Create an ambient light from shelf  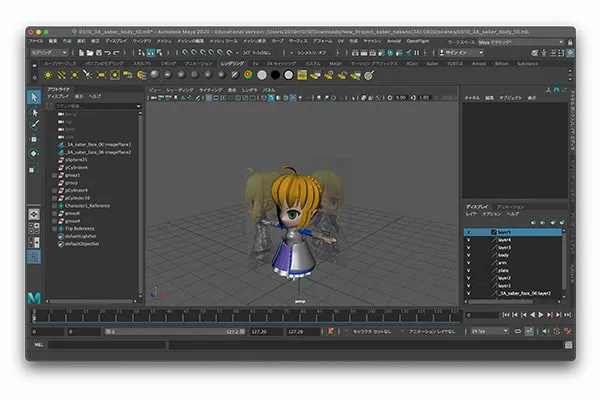pos(48,75)
